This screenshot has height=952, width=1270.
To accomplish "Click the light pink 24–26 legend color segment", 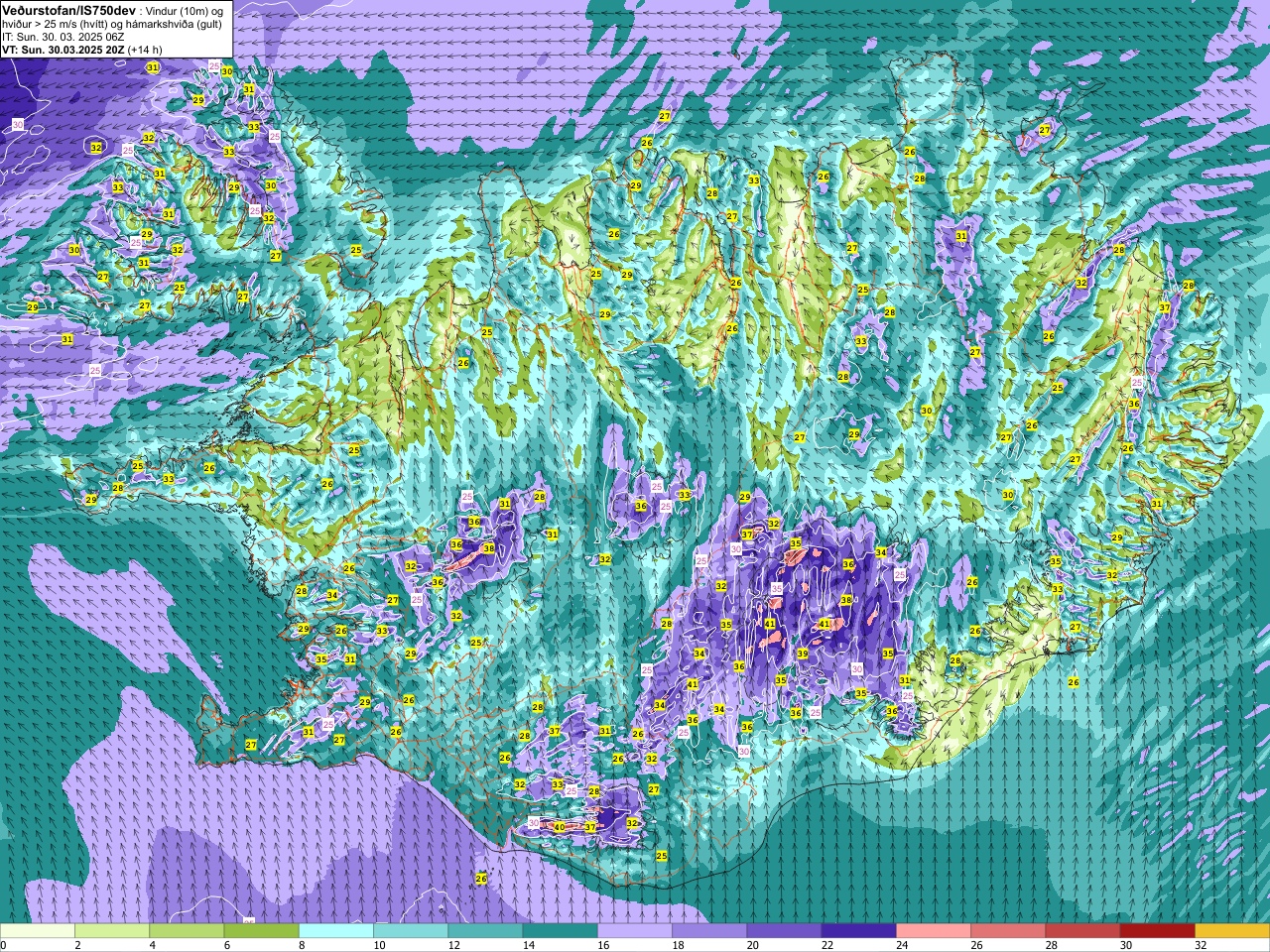I will click(934, 931).
